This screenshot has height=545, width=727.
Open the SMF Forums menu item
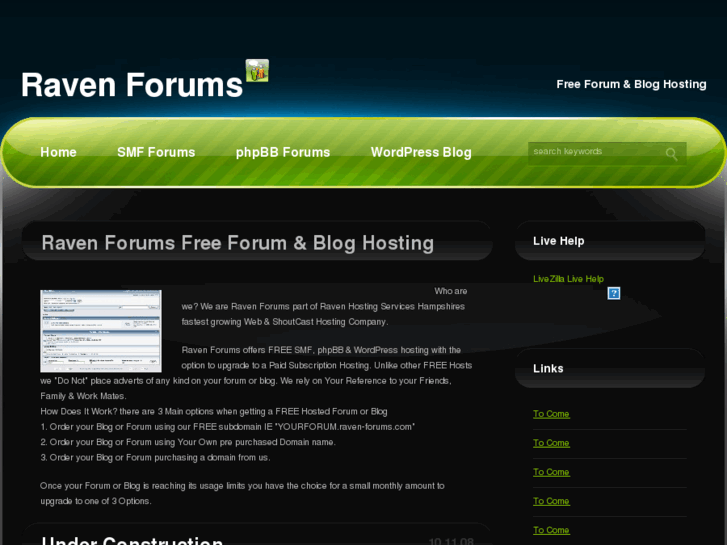coord(156,152)
